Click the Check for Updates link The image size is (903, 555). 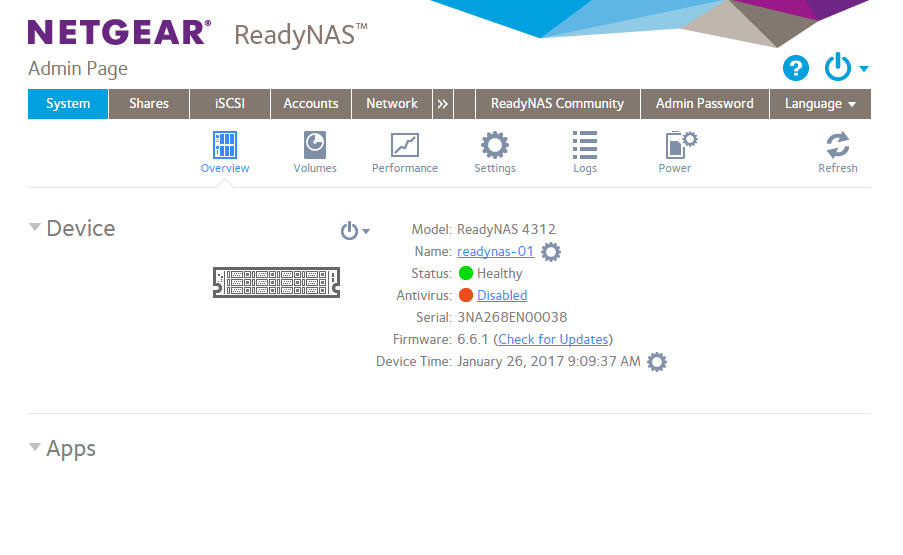pyautogui.click(x=553, y=340)
